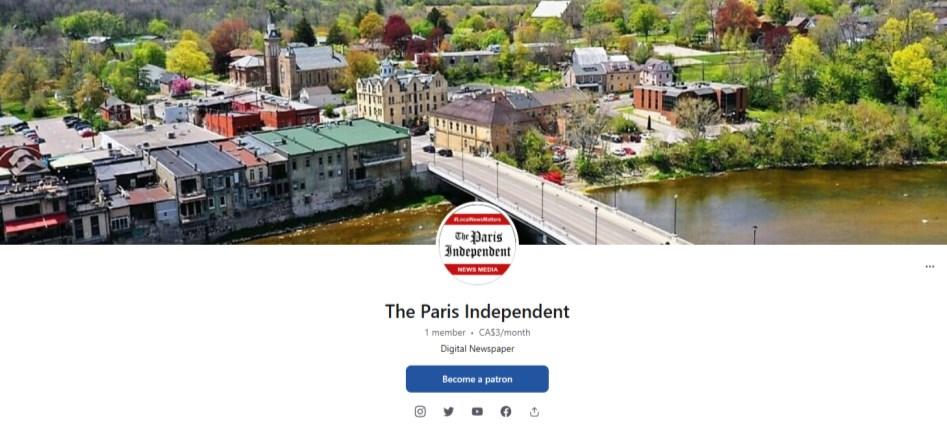Click the 1 member count text

[x=445, y=332]
